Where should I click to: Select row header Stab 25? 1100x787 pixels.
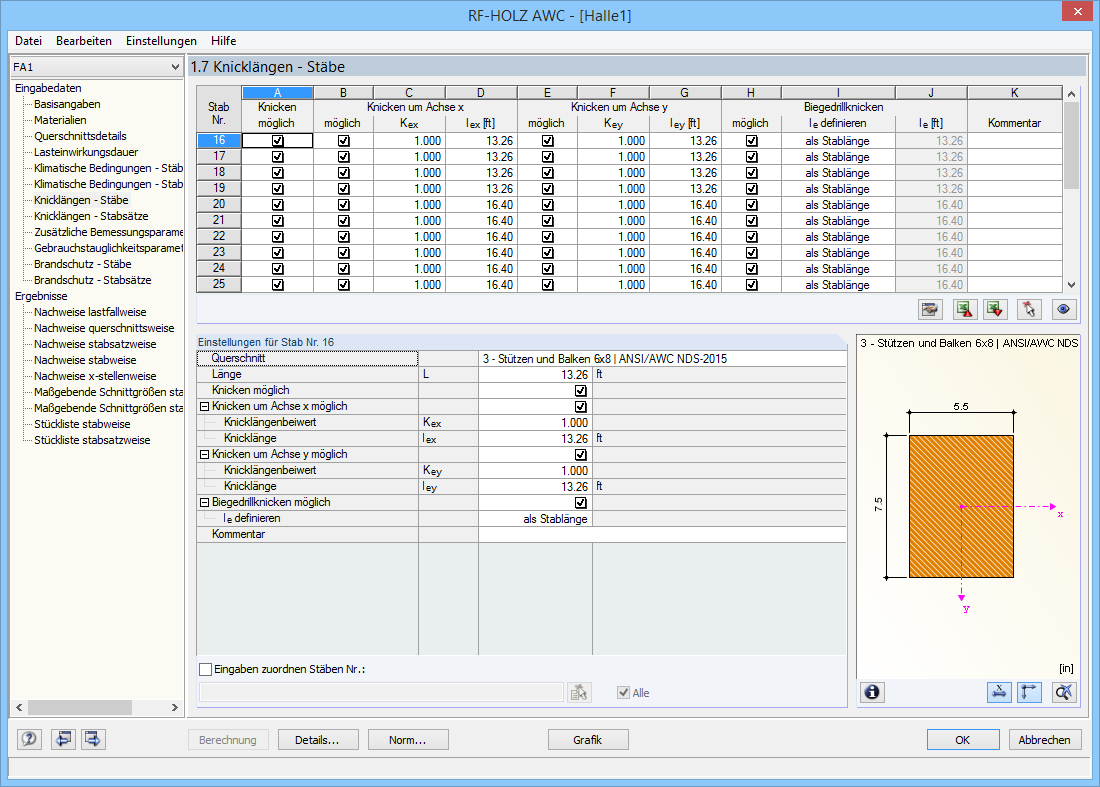point(219,285)
